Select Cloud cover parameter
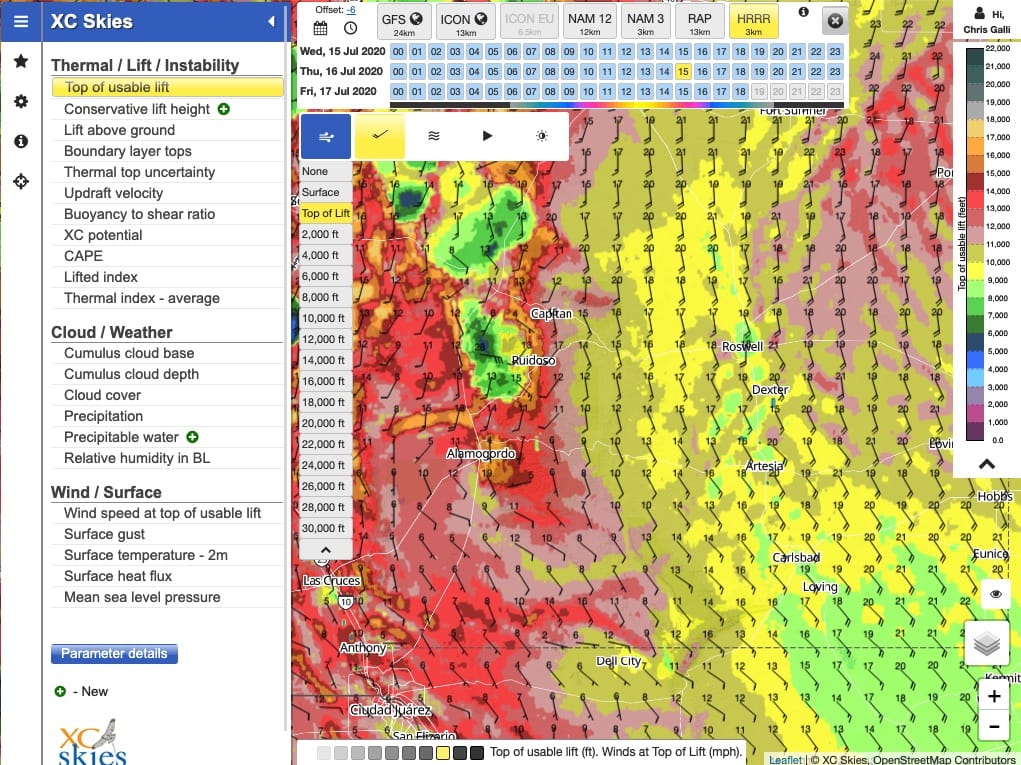This screenshot has width=1021, height=765. pos(167,395)
